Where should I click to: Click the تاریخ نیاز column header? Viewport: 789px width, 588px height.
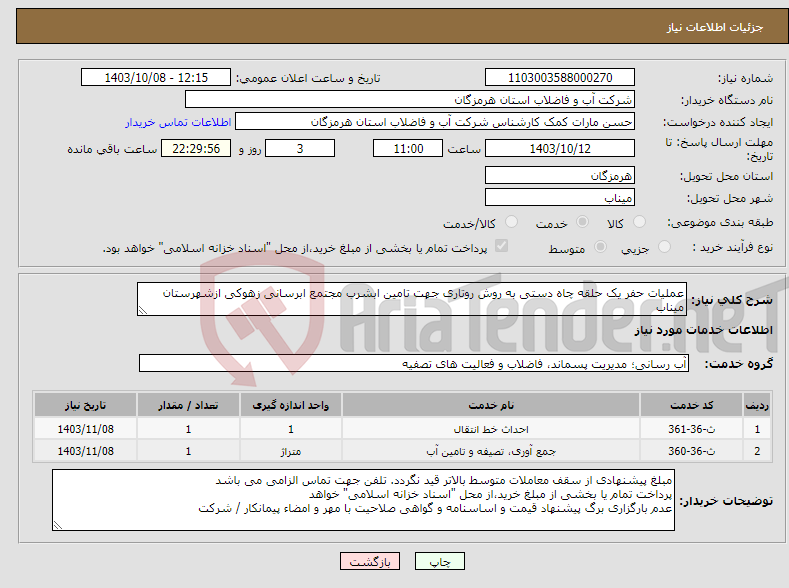click(x=85, y=405)
